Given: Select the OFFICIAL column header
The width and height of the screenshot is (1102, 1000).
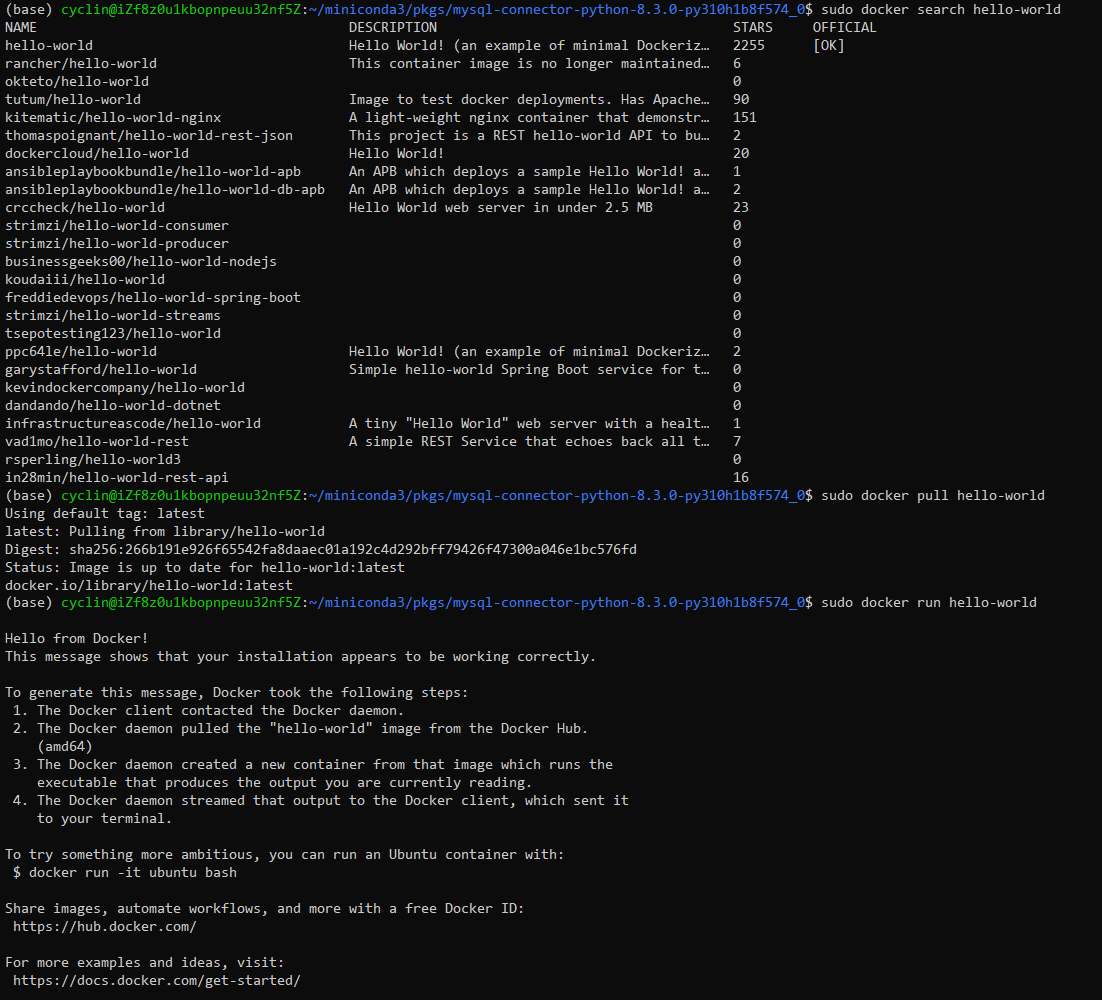Looking at the screenshot, I should pyautogui.click(x=845, y=27).
